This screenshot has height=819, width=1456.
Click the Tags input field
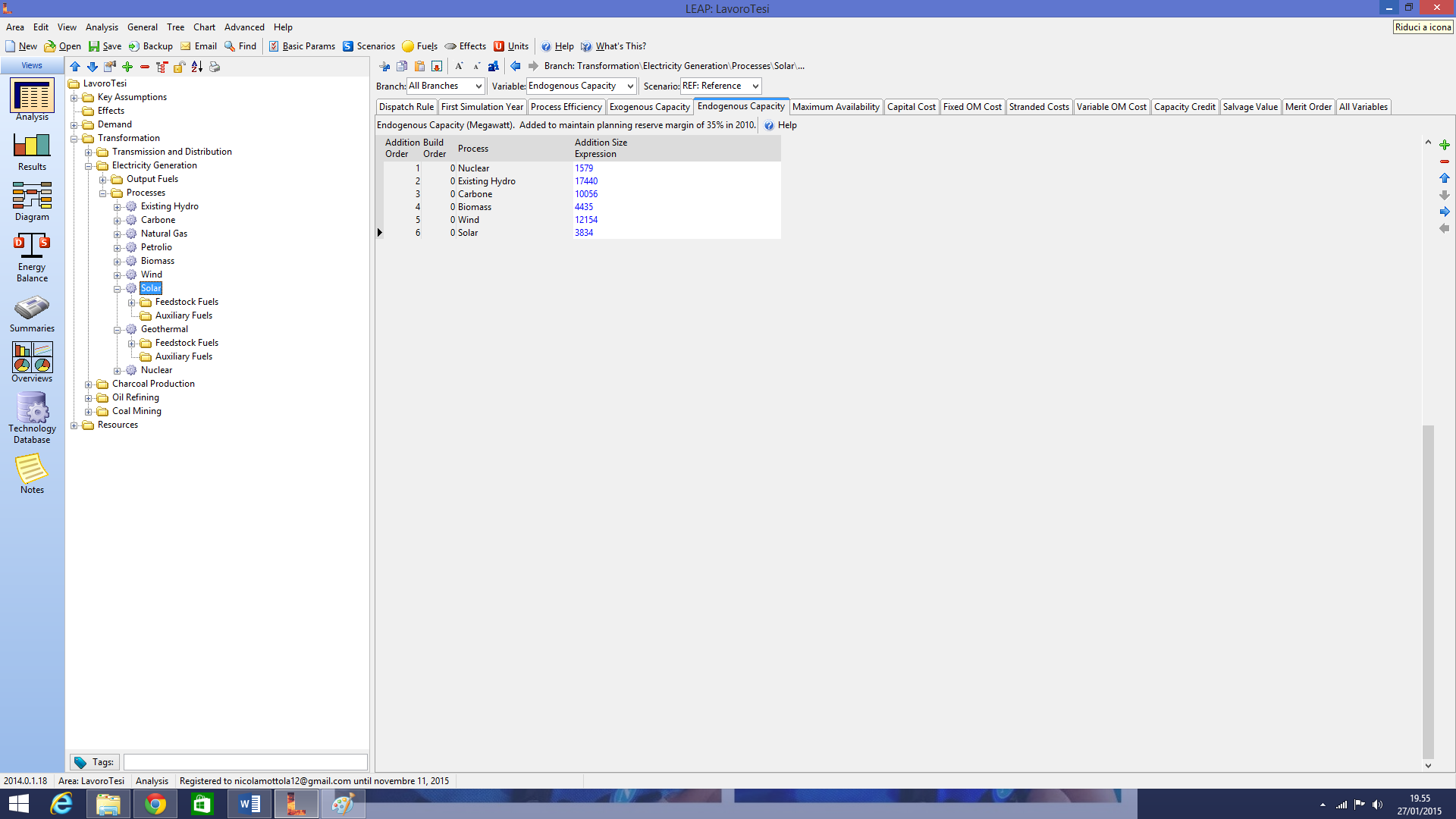(x=245, y=762)
